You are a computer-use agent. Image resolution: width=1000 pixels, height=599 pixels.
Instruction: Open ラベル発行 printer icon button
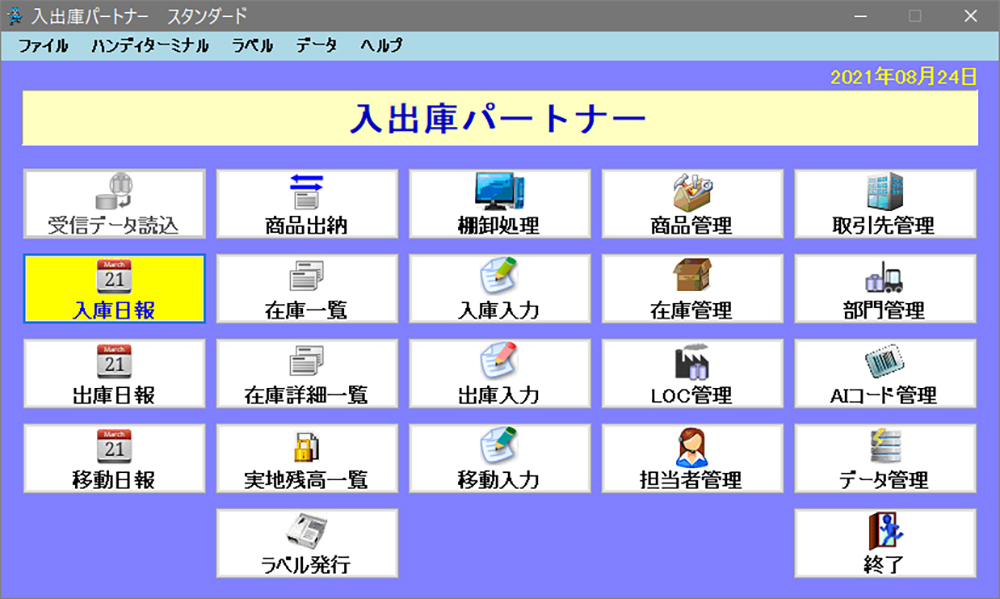click(307, 544)
